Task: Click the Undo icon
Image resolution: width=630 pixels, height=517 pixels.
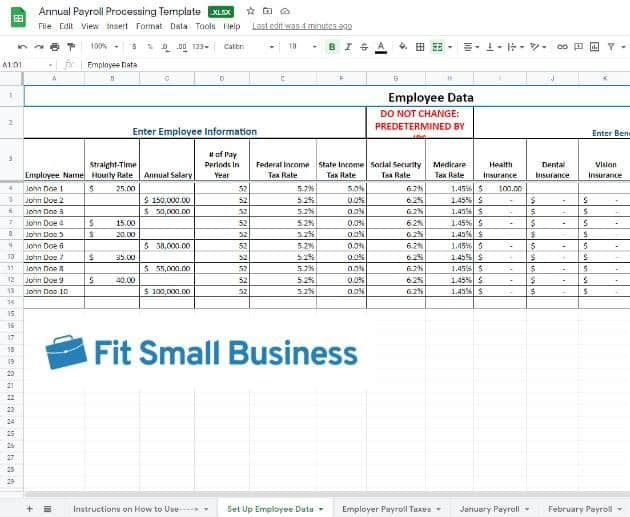Action: coord(22,47)
